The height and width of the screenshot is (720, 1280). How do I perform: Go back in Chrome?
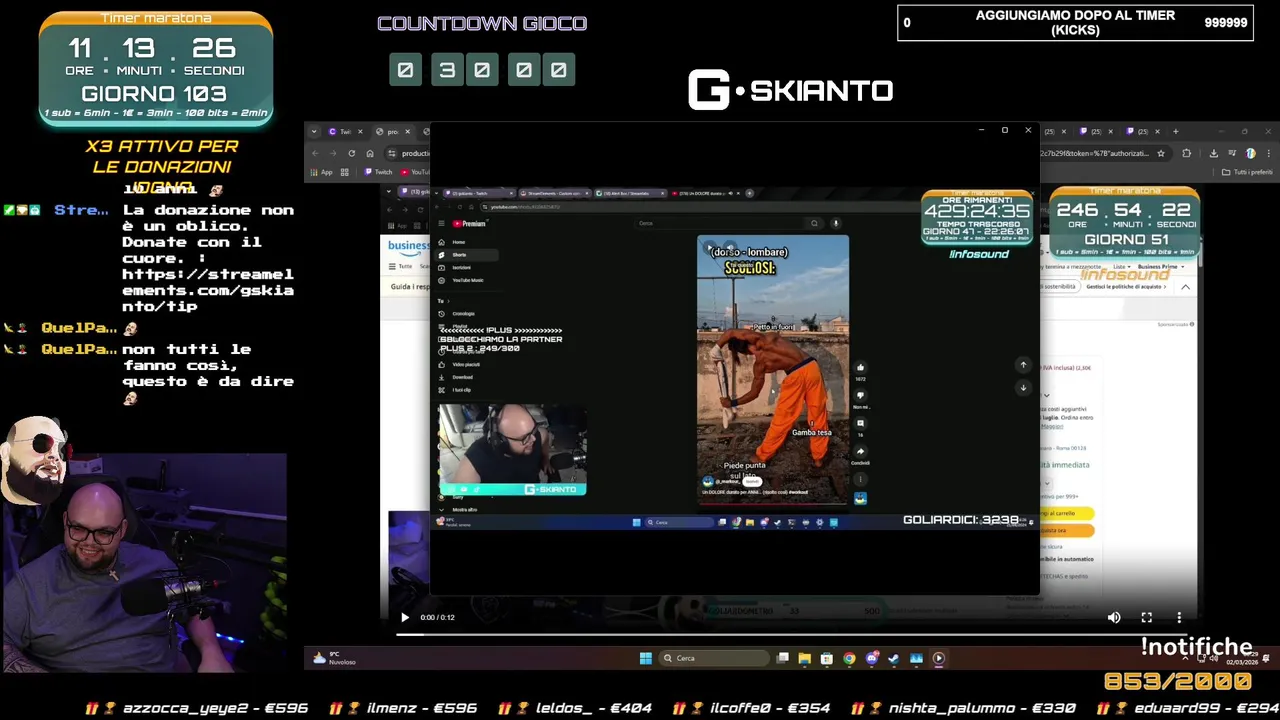coord(315,153)
